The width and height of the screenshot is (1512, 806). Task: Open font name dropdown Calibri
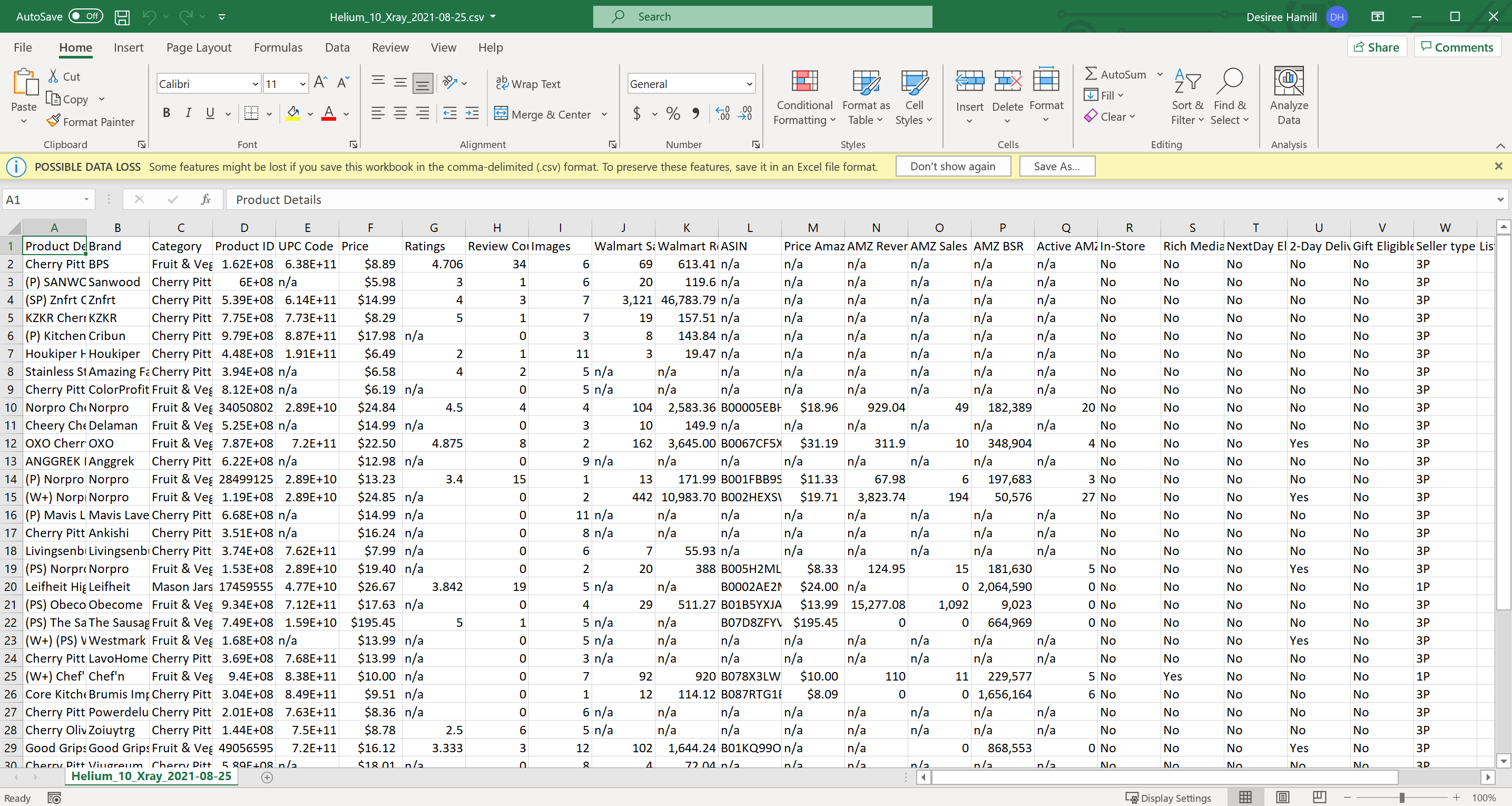(256, 84)
